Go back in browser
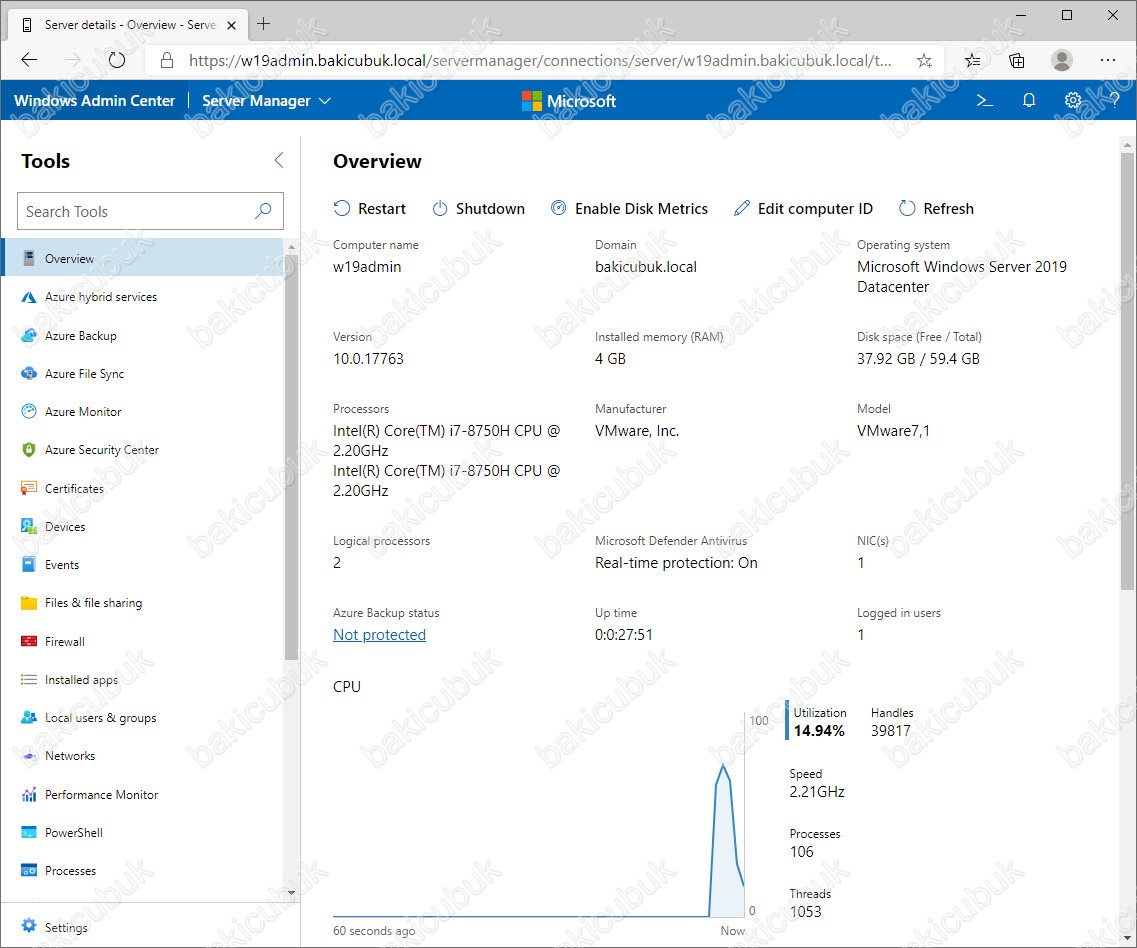The width and height of the screenshot is (1137, 948). coord(29,60)
